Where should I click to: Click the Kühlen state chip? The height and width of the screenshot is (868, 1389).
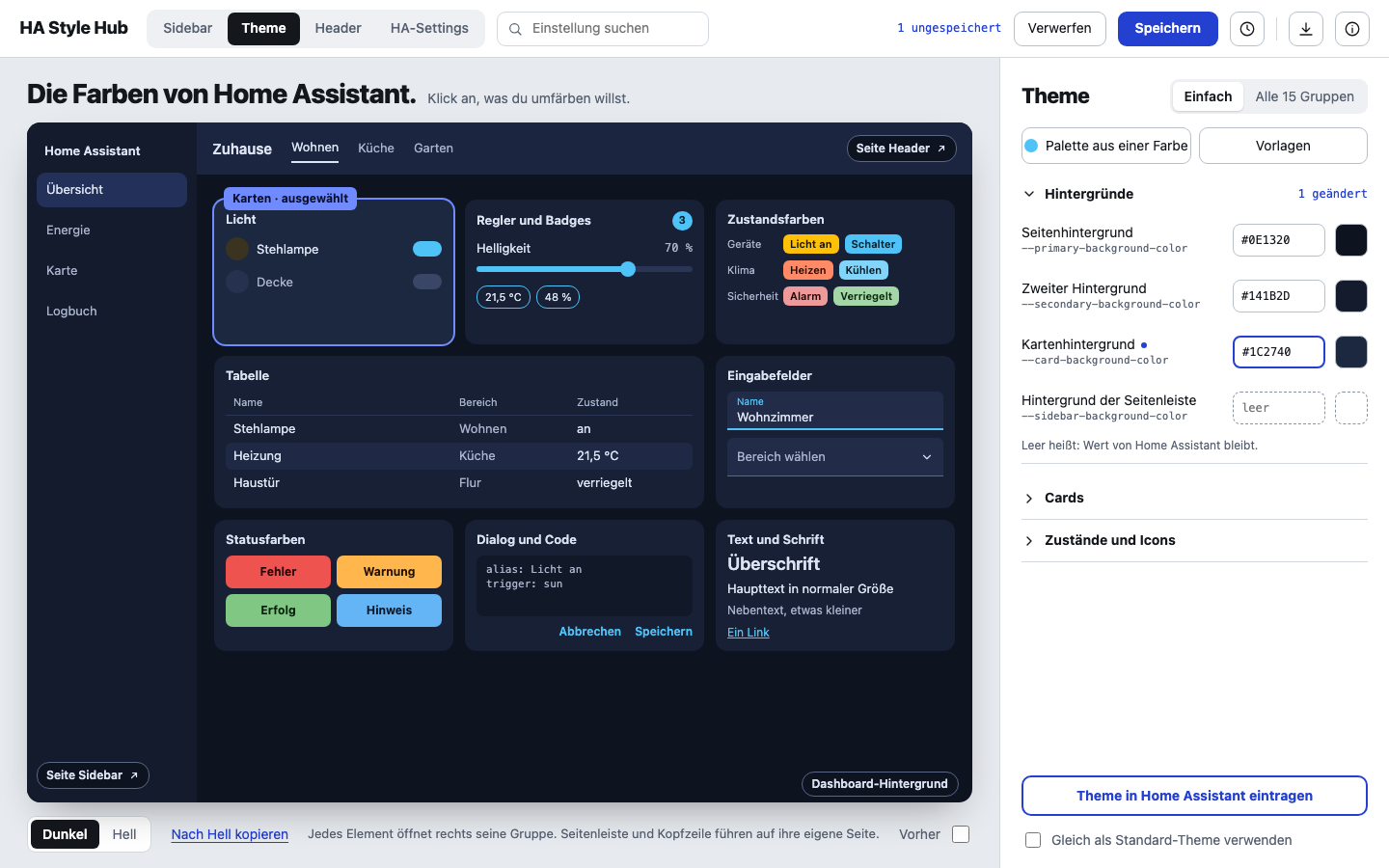tap(863, 270)
